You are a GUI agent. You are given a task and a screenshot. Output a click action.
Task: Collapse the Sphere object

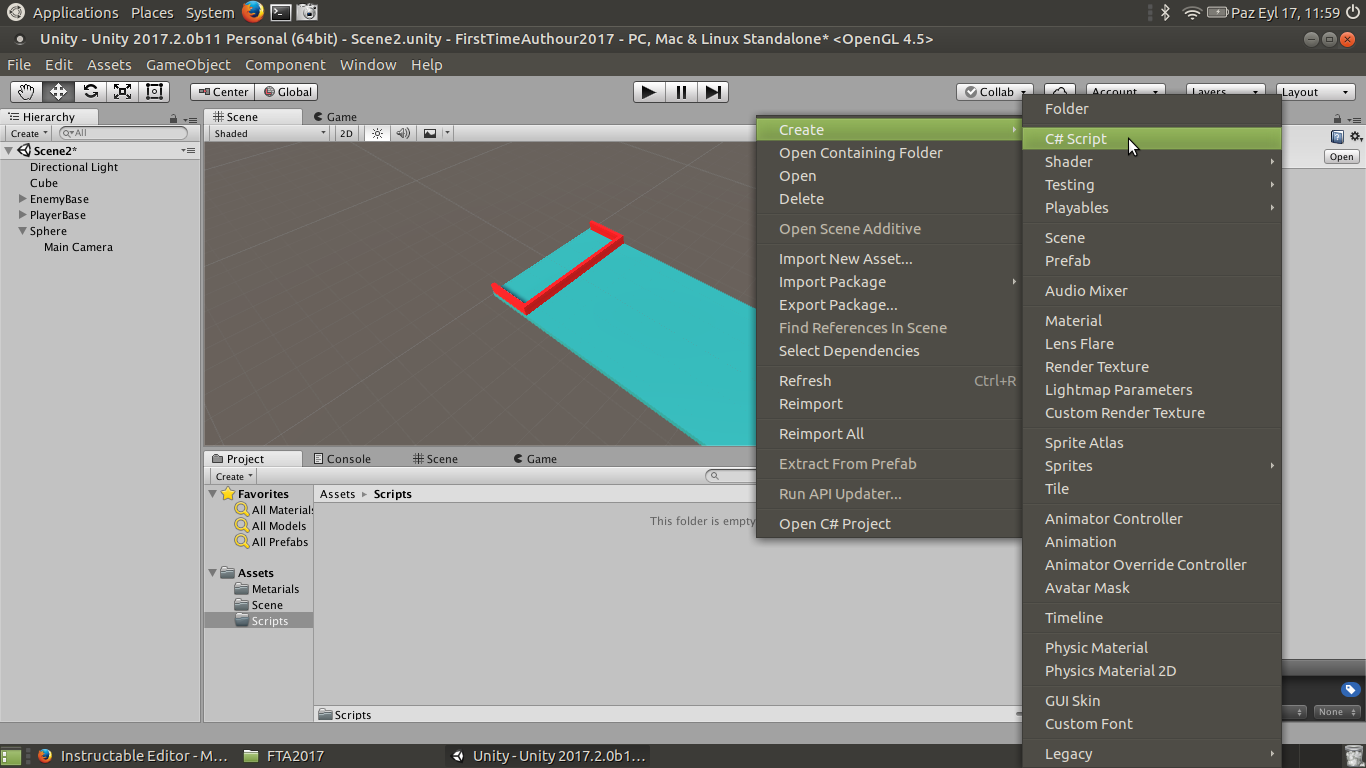tap(23, 231)
